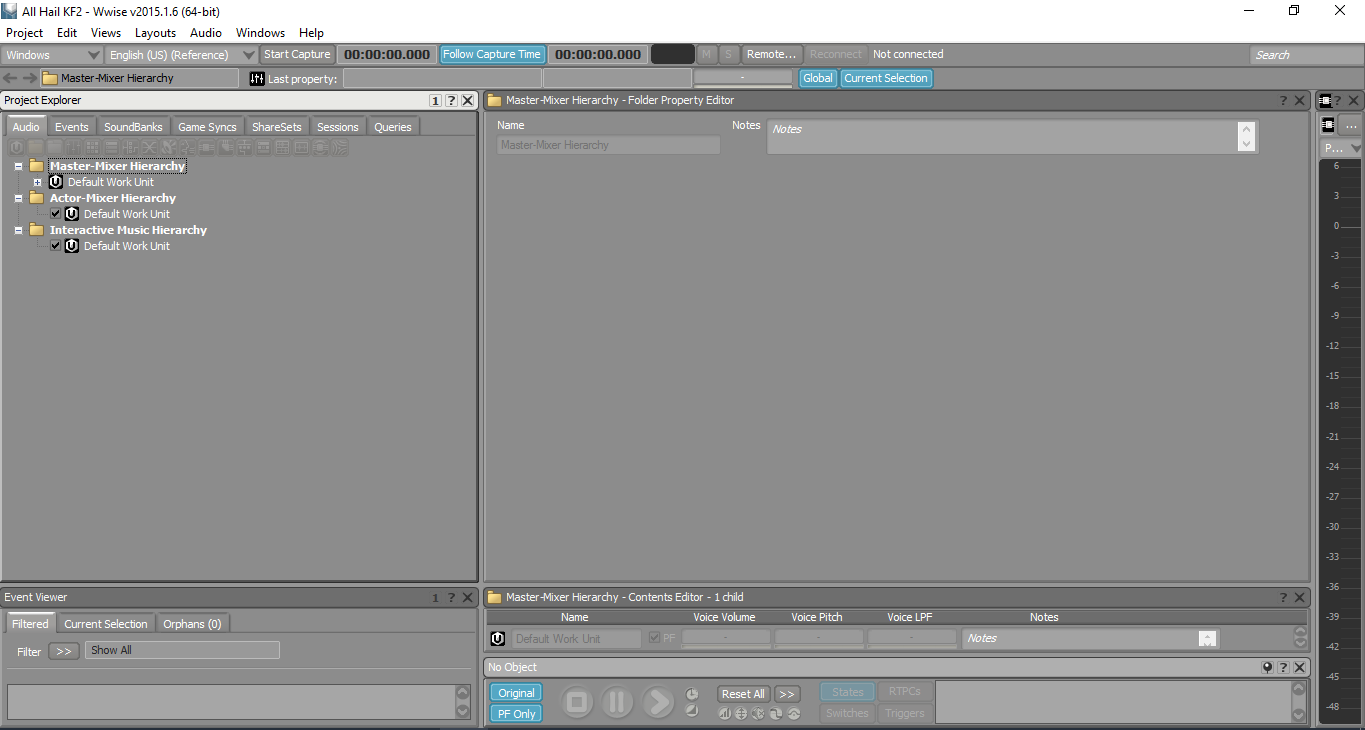The width and height of the screenshot is (1365, 730).
Task: Toggle Interactive Music Default Work Unit checkbox
Action: coord(56,246)
